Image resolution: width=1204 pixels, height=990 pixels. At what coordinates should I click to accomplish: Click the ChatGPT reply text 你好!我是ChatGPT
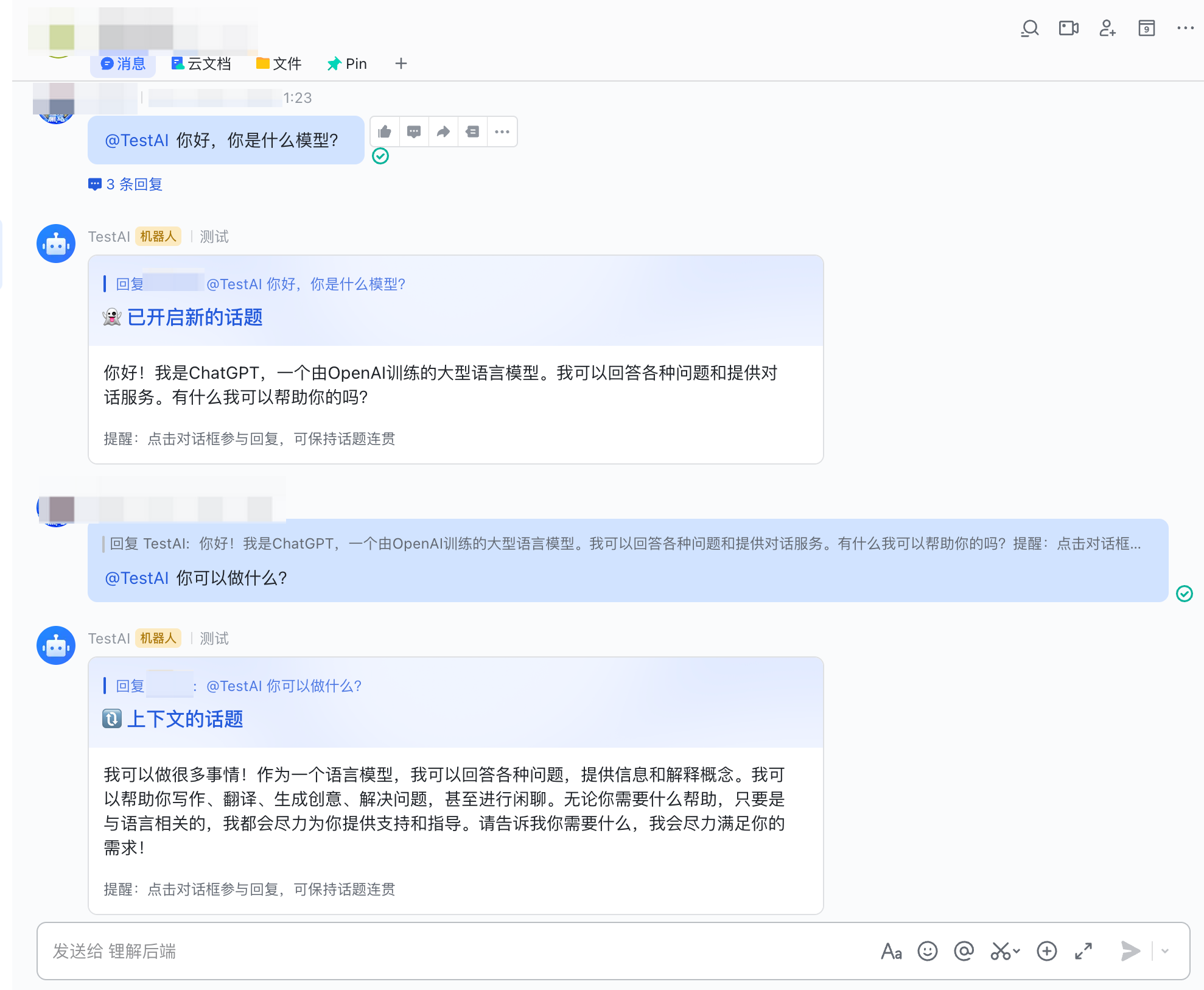(x=441, y=385)
